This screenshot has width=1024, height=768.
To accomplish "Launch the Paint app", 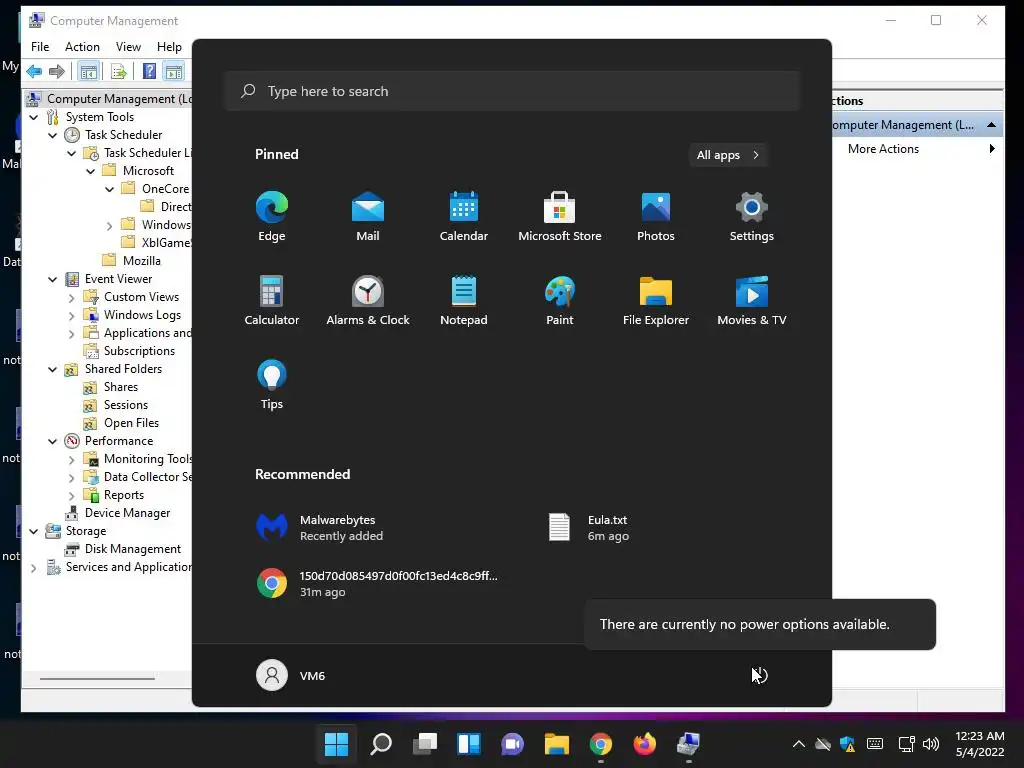I will 560,300.
